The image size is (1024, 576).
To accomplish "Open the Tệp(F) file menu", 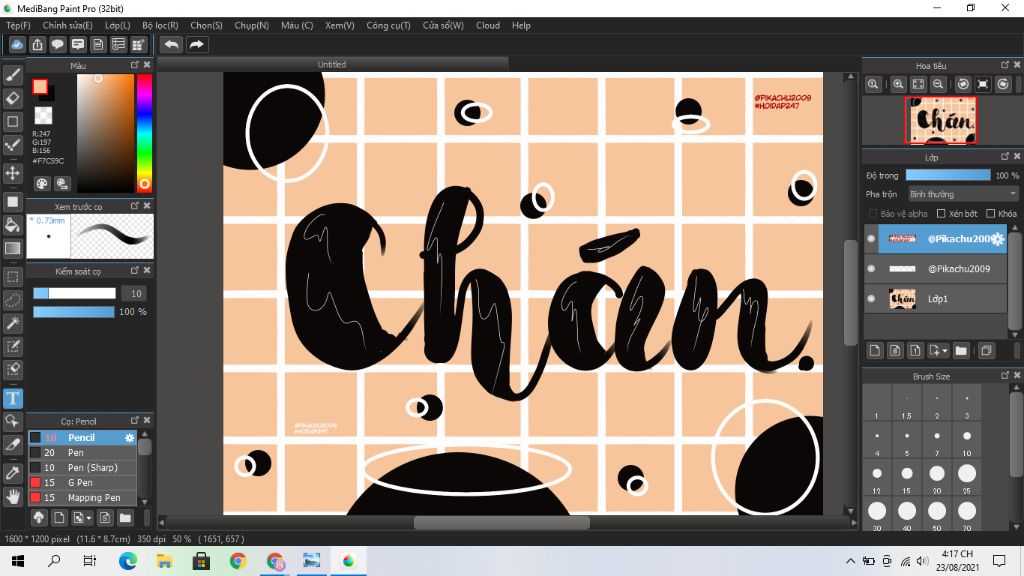I will [x=18, y=25].
